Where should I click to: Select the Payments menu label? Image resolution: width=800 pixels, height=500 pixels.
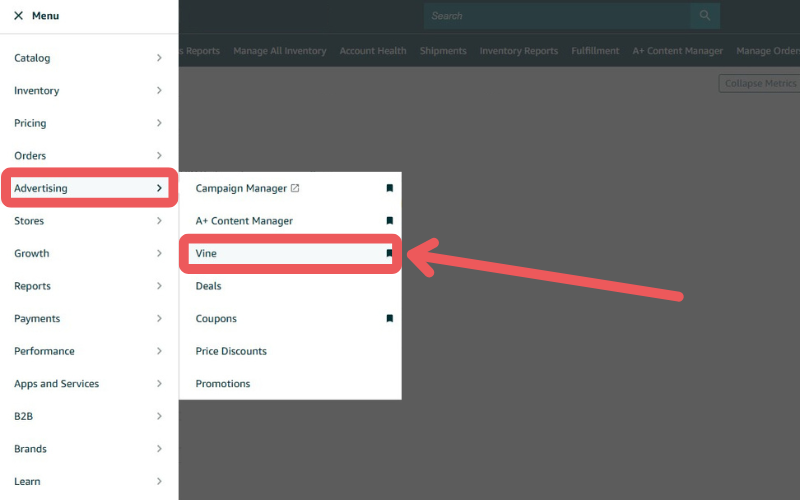(x=37, y=319)
